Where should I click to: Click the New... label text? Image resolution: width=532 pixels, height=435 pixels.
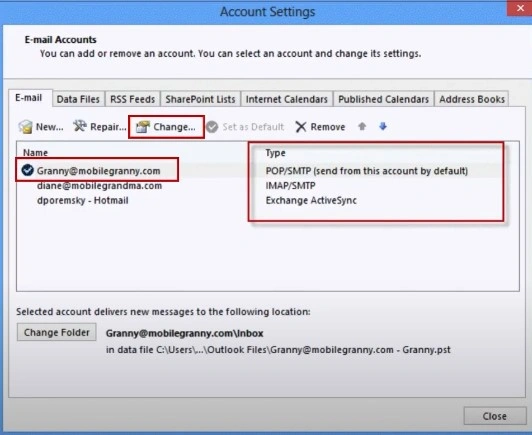[50, 127]
